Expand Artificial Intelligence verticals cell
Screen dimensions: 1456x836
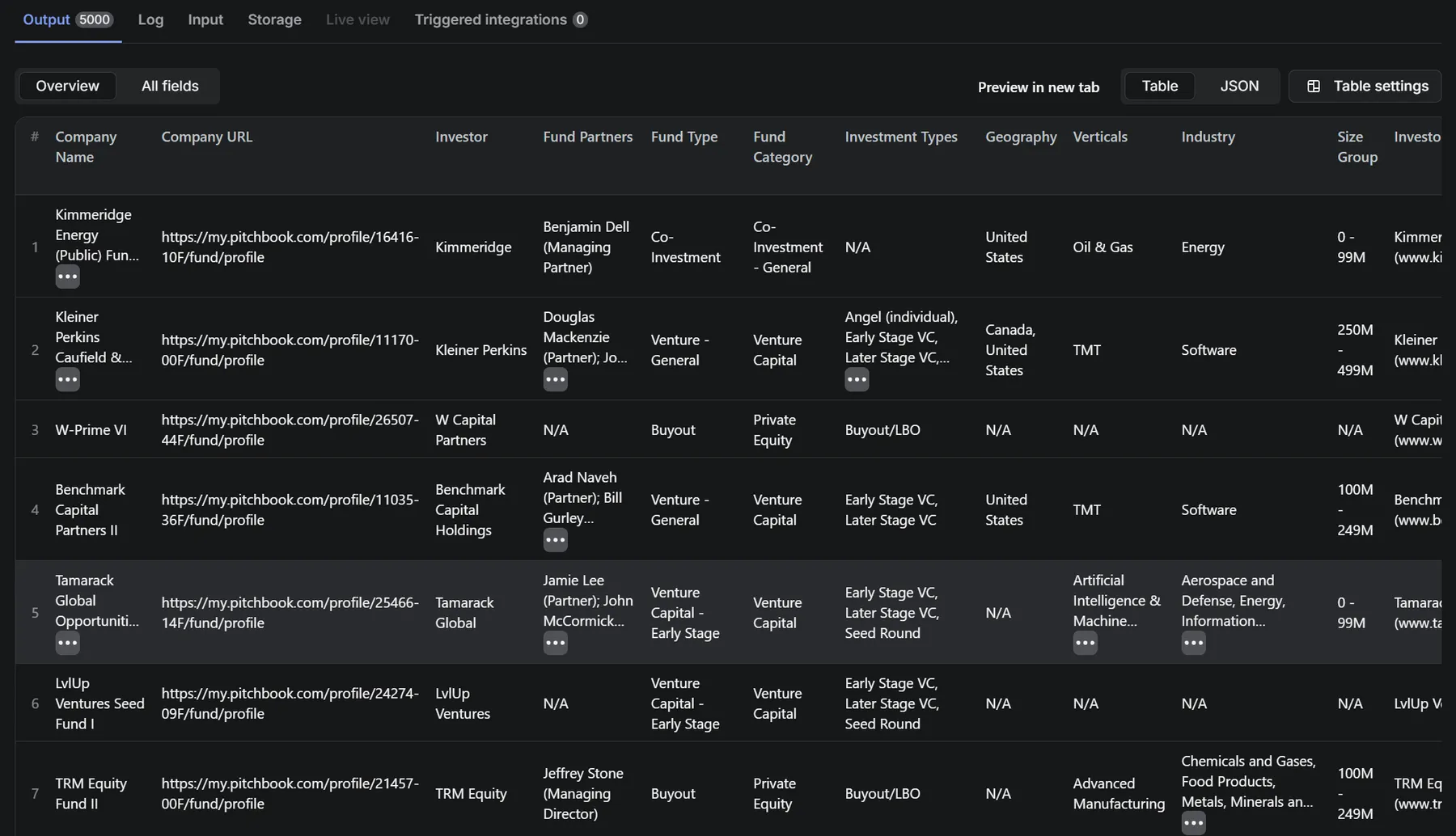tap(1085, 643)
